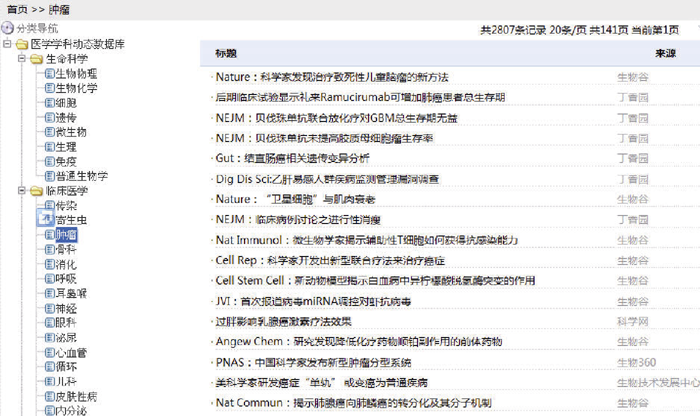The image size is (700, 416).
Task: Click the document icon beside 遗传
Action: coord(50,117)
